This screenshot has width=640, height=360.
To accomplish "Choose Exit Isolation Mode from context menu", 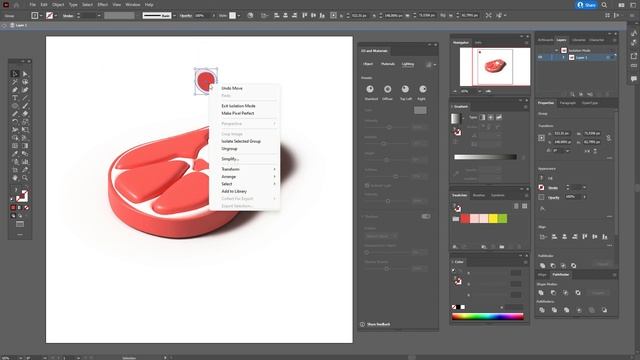I will click(238, 106).
